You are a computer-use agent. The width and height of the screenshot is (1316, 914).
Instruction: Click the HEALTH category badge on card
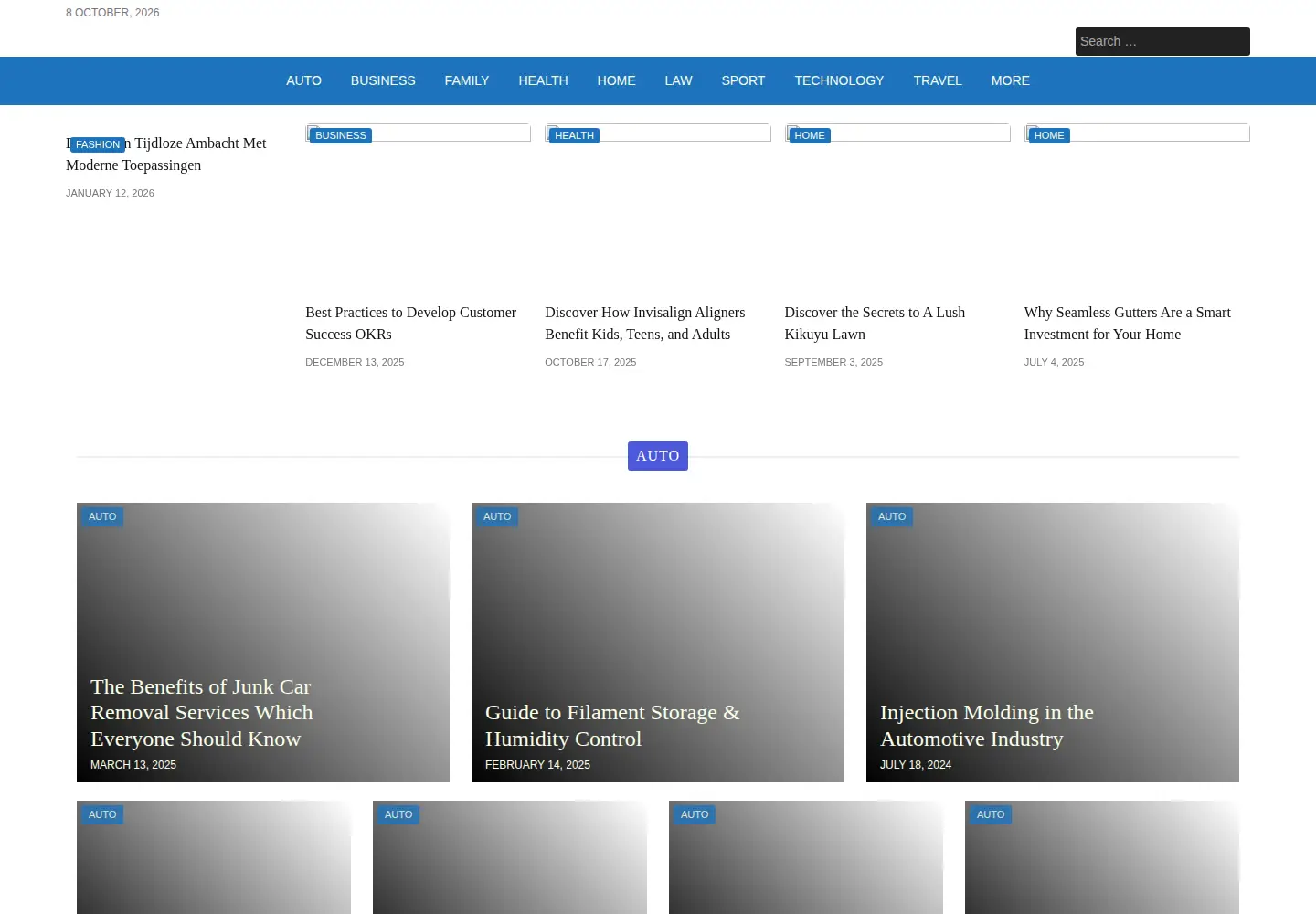point(574,135)
